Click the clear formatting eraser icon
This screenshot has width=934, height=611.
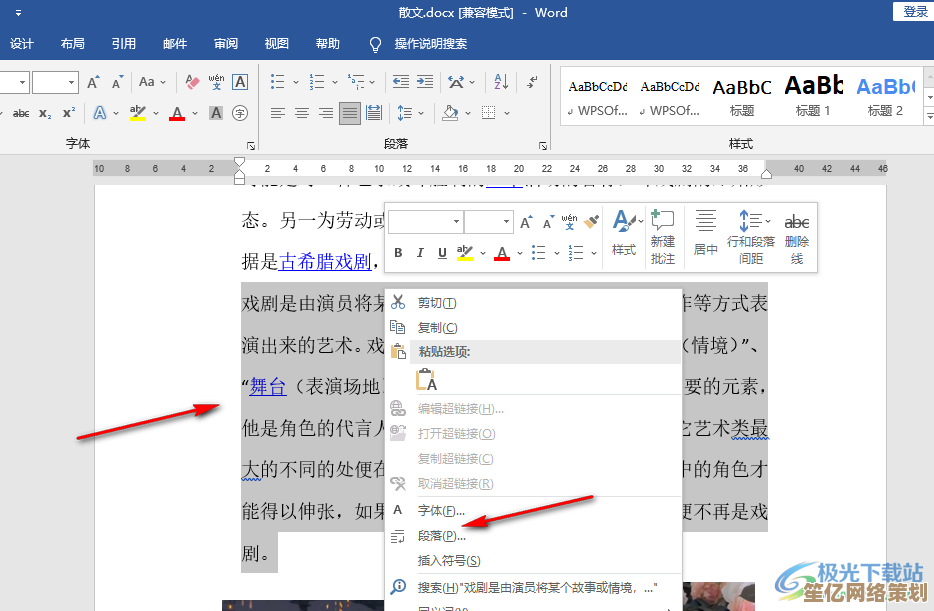coord(192,82)
